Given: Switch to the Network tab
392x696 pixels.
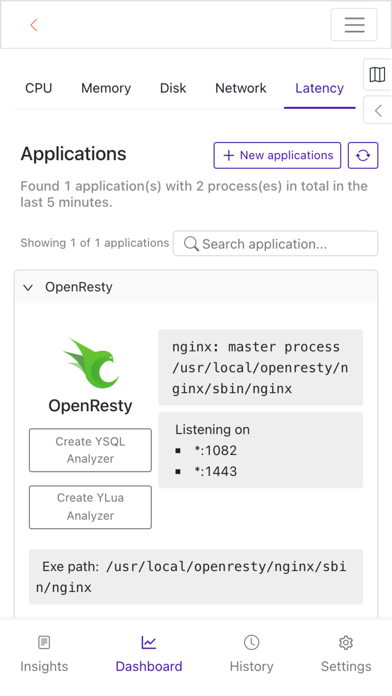Looking at the screenshot, I should tap(241, 88).
